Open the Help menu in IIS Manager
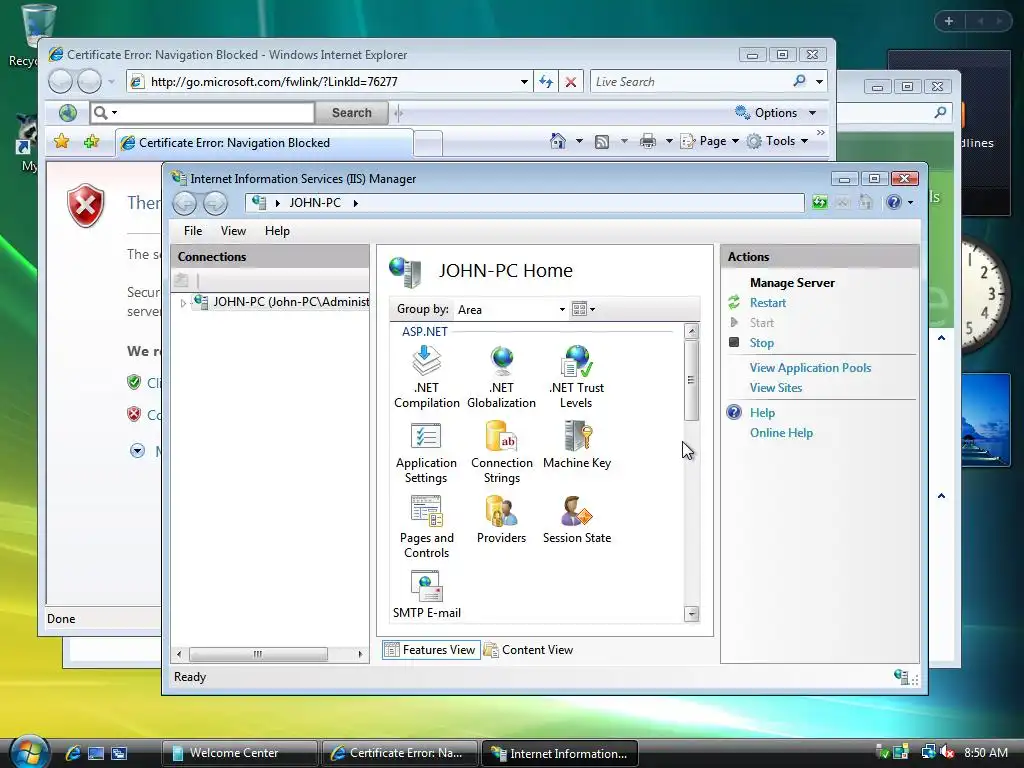Screen dimensions: 1024x768 click(277, 231)
